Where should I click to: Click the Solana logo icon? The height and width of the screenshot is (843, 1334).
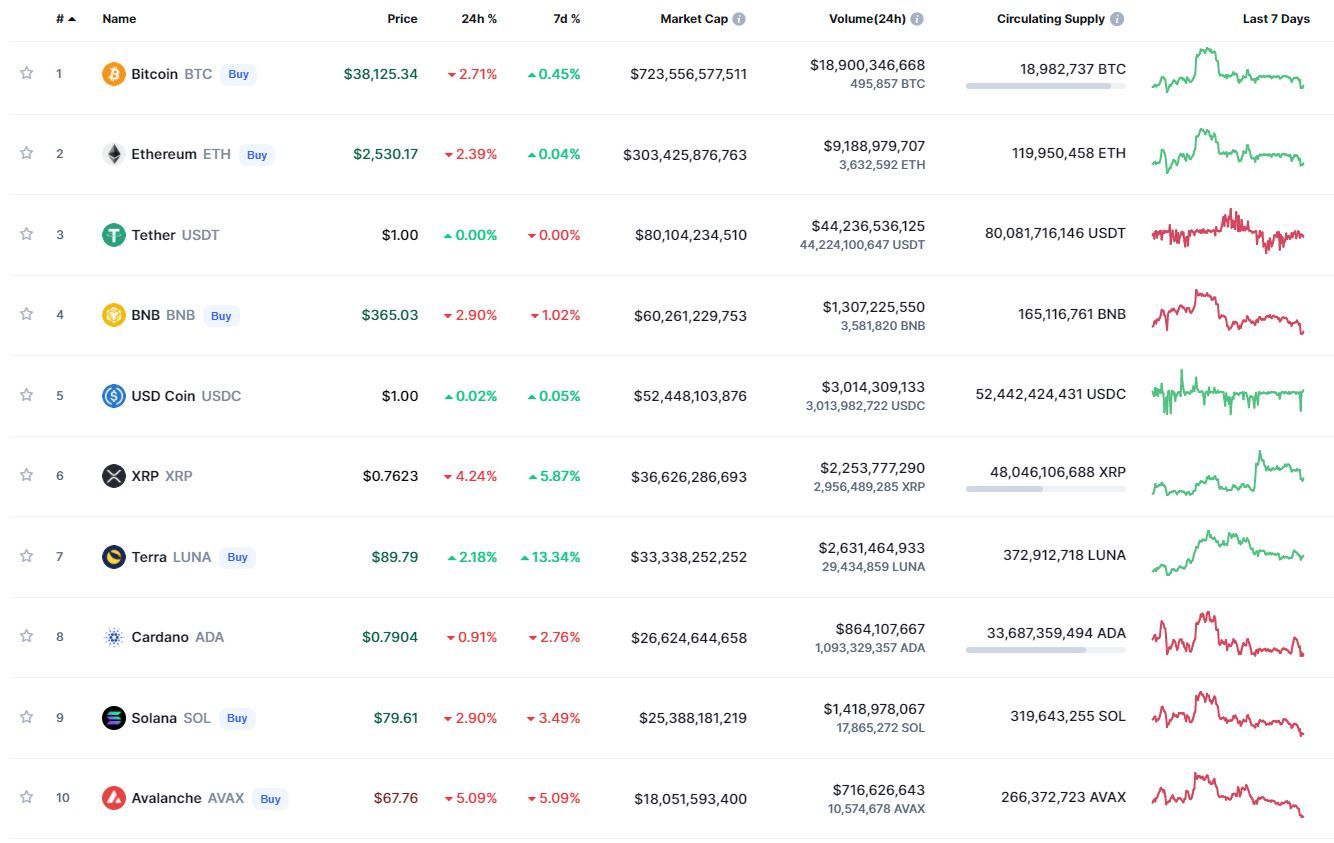click(x=114, y=718)
